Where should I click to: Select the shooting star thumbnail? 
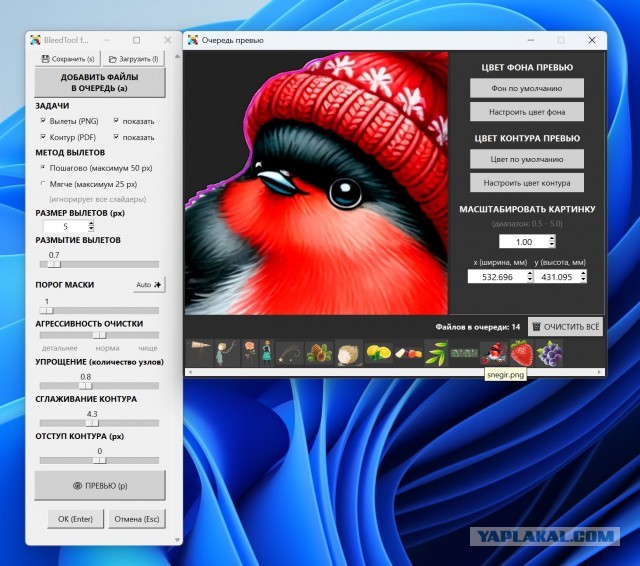pyautogui.click(x=289, y=353)
